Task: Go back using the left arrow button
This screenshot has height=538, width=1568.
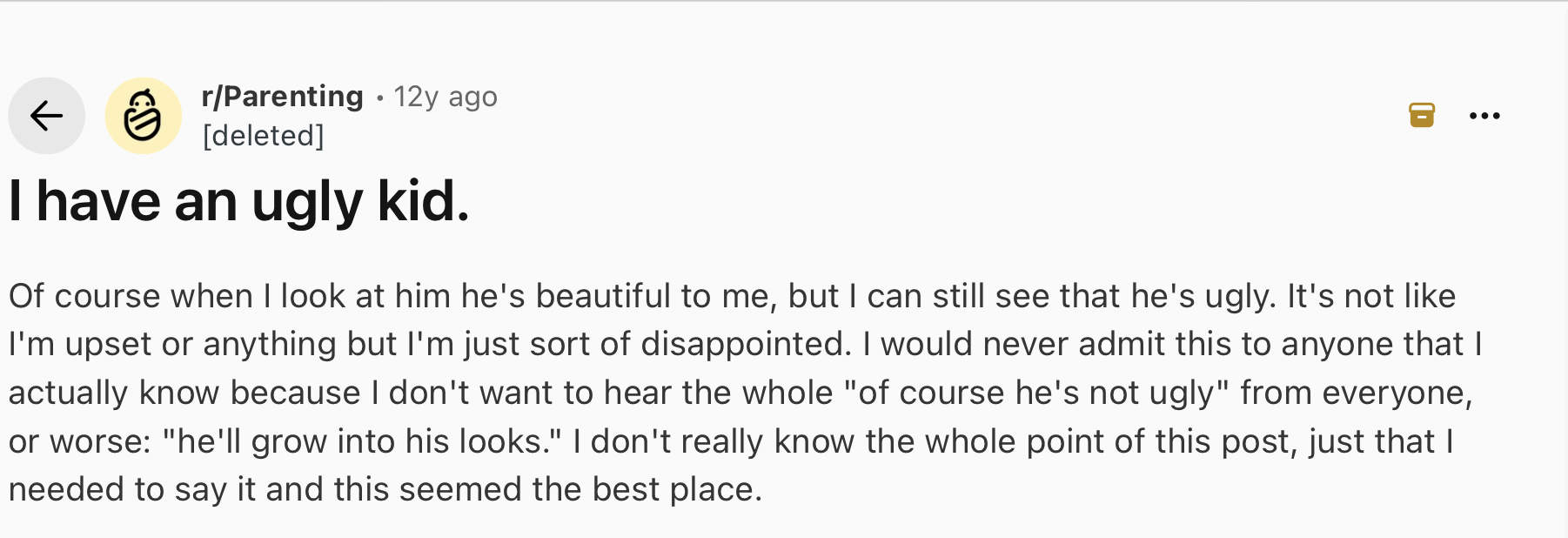Action: coord(46,116)
